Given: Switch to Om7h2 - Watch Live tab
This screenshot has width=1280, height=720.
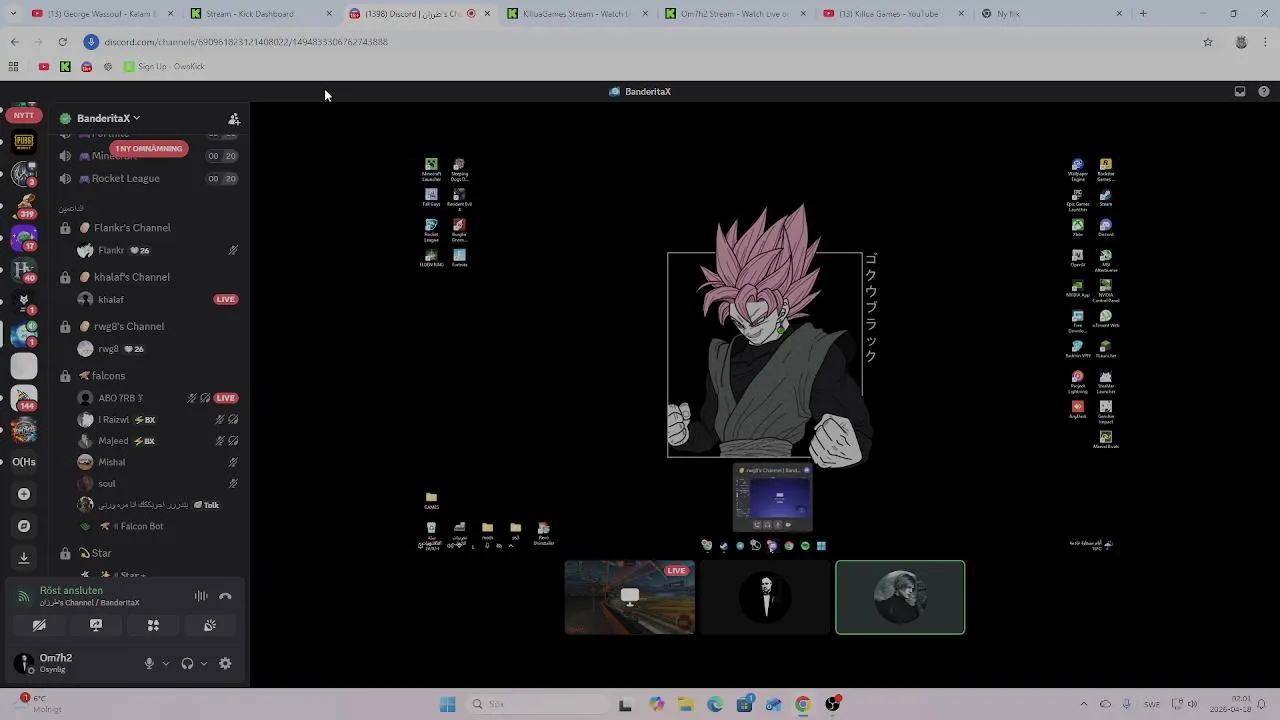Looking at the screenshot, I should click(x=736, y=14).
